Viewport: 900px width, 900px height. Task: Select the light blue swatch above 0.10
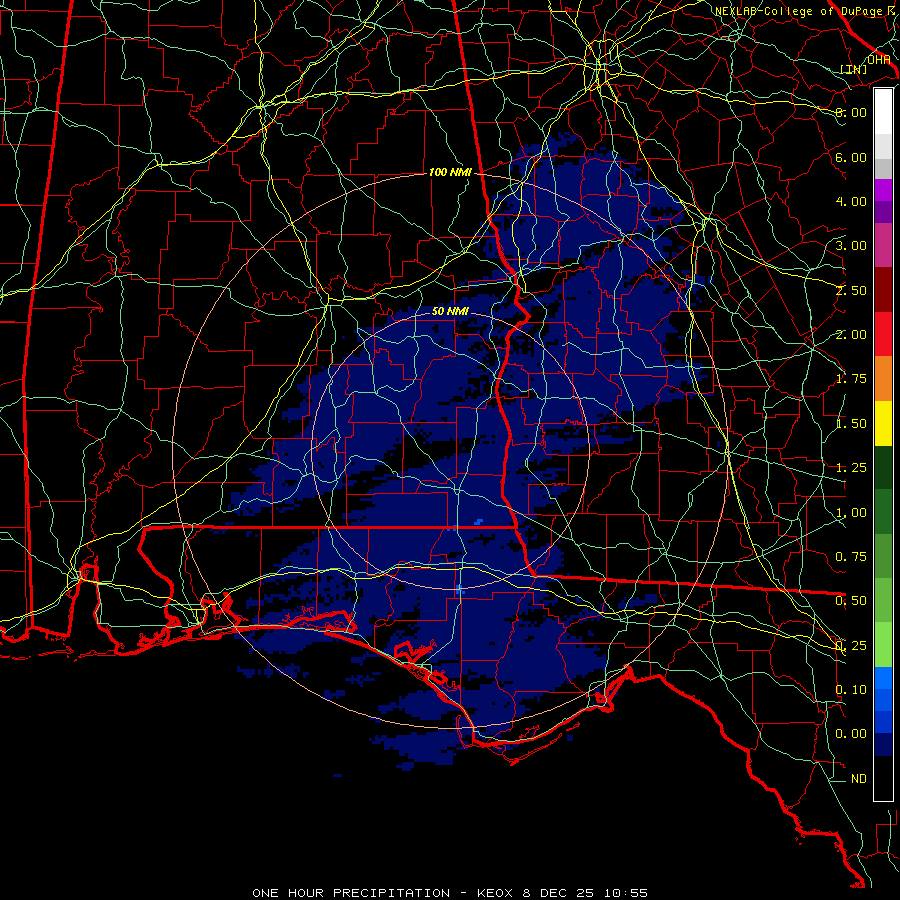[x=883, y=678]
